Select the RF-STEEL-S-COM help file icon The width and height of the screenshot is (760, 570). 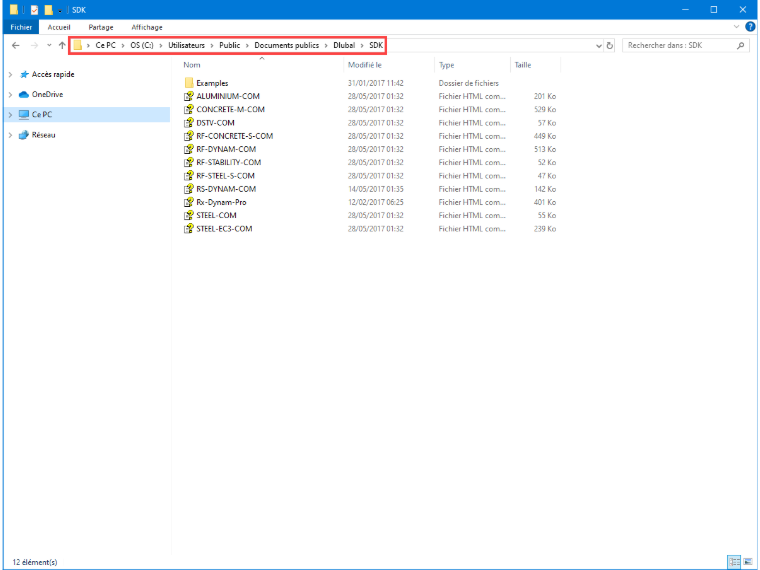(189, 175)
